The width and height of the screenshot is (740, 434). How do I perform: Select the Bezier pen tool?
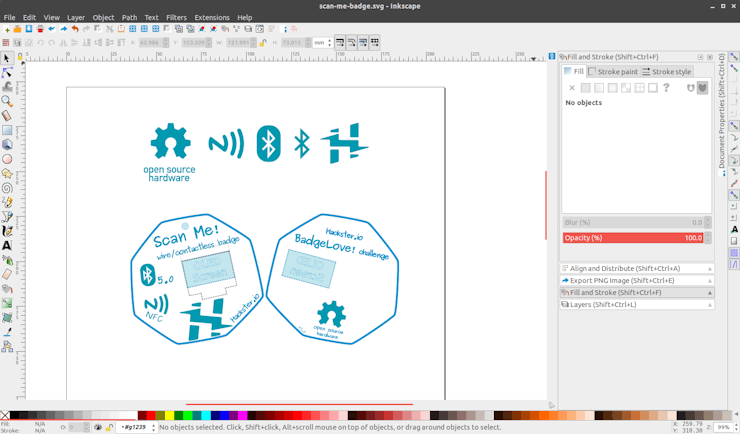coord(7,217)
